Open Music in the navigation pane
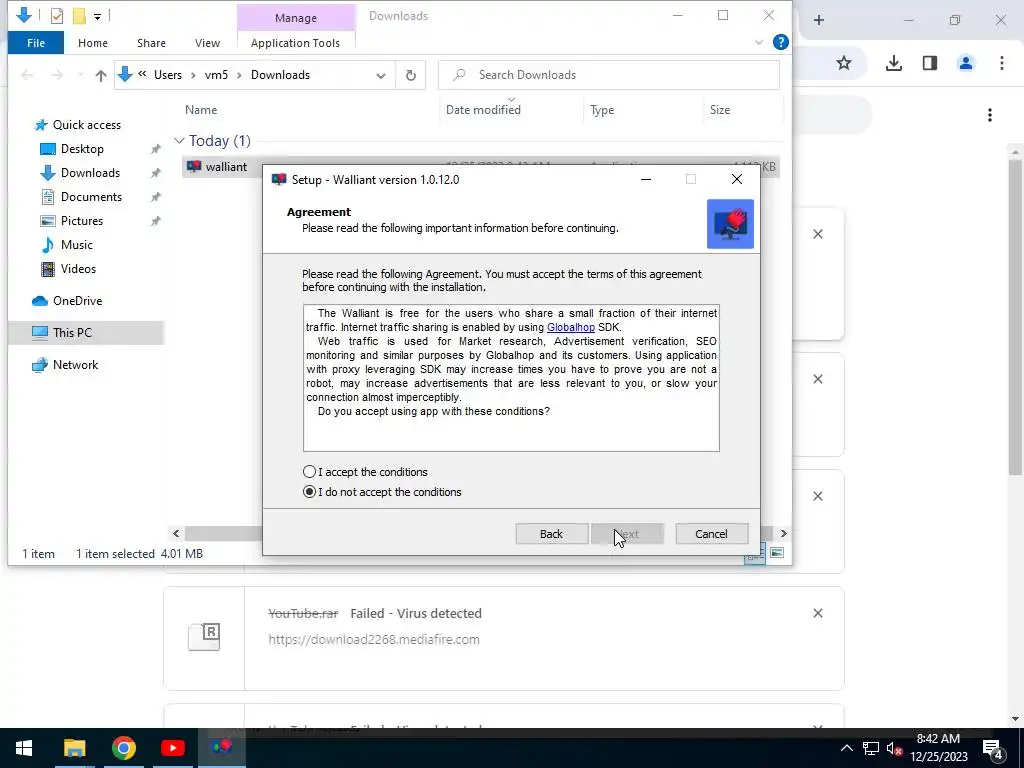 (x=76, y=245)
